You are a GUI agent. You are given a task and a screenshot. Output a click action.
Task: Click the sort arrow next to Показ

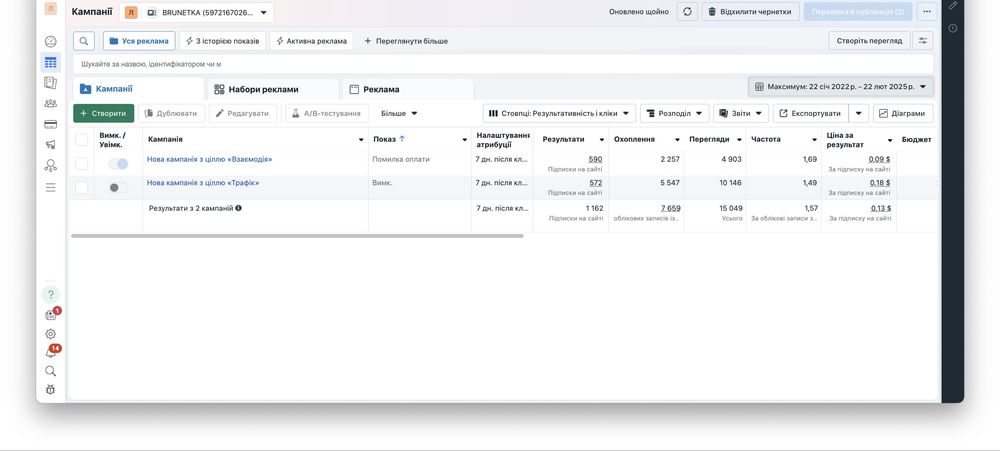click(x=402, y=139)
